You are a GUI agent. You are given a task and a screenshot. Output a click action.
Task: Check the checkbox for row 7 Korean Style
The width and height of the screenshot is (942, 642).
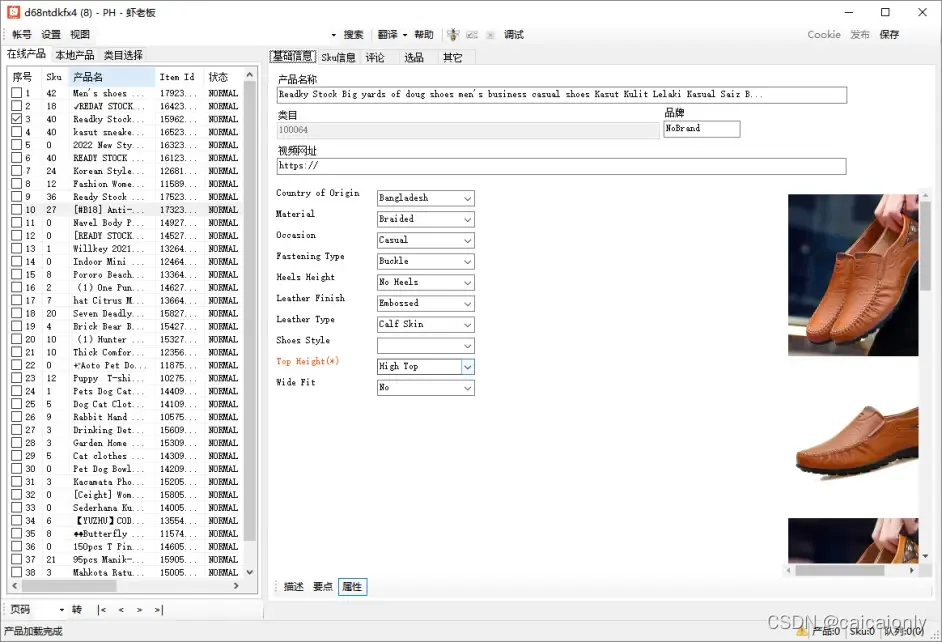pyautogui.click(x=16, y=171)
